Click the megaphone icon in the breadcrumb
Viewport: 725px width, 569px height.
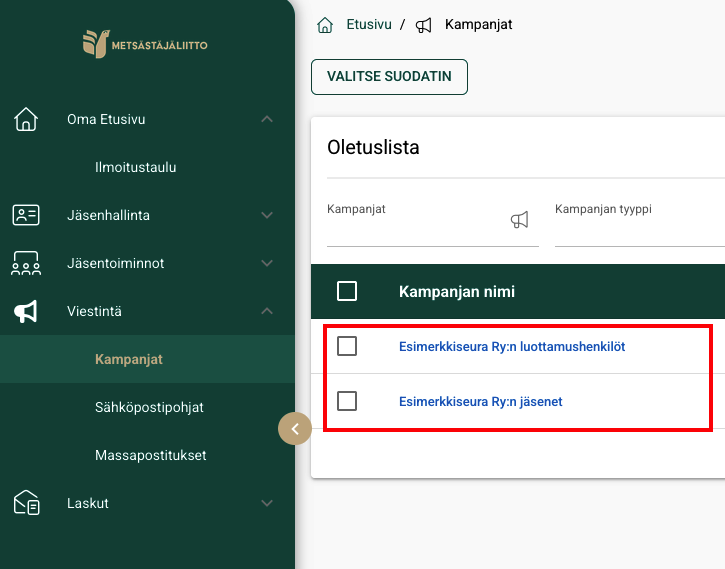(424, 25)
